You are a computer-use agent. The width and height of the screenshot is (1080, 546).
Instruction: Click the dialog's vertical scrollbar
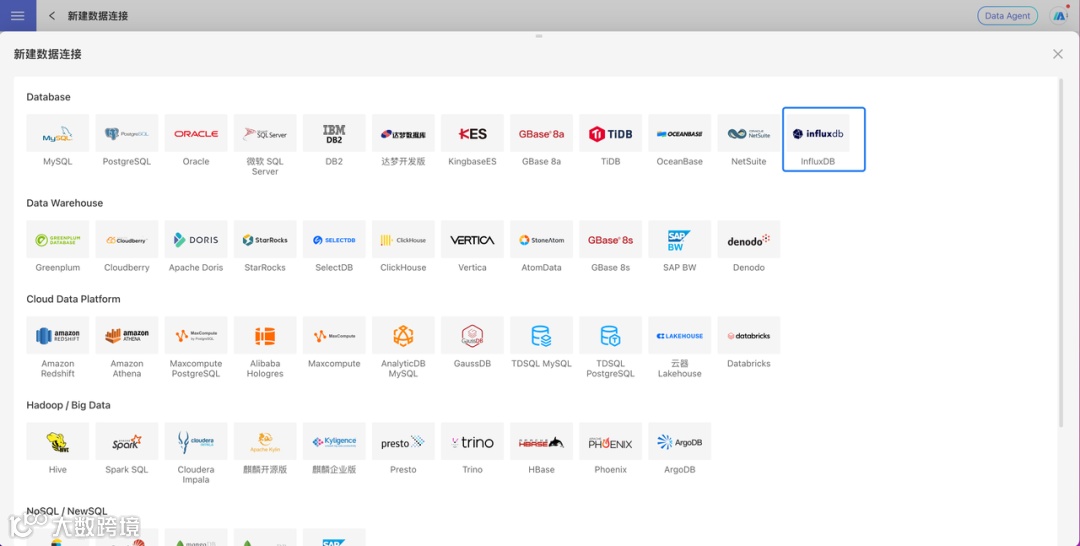tap(1061, 253)
